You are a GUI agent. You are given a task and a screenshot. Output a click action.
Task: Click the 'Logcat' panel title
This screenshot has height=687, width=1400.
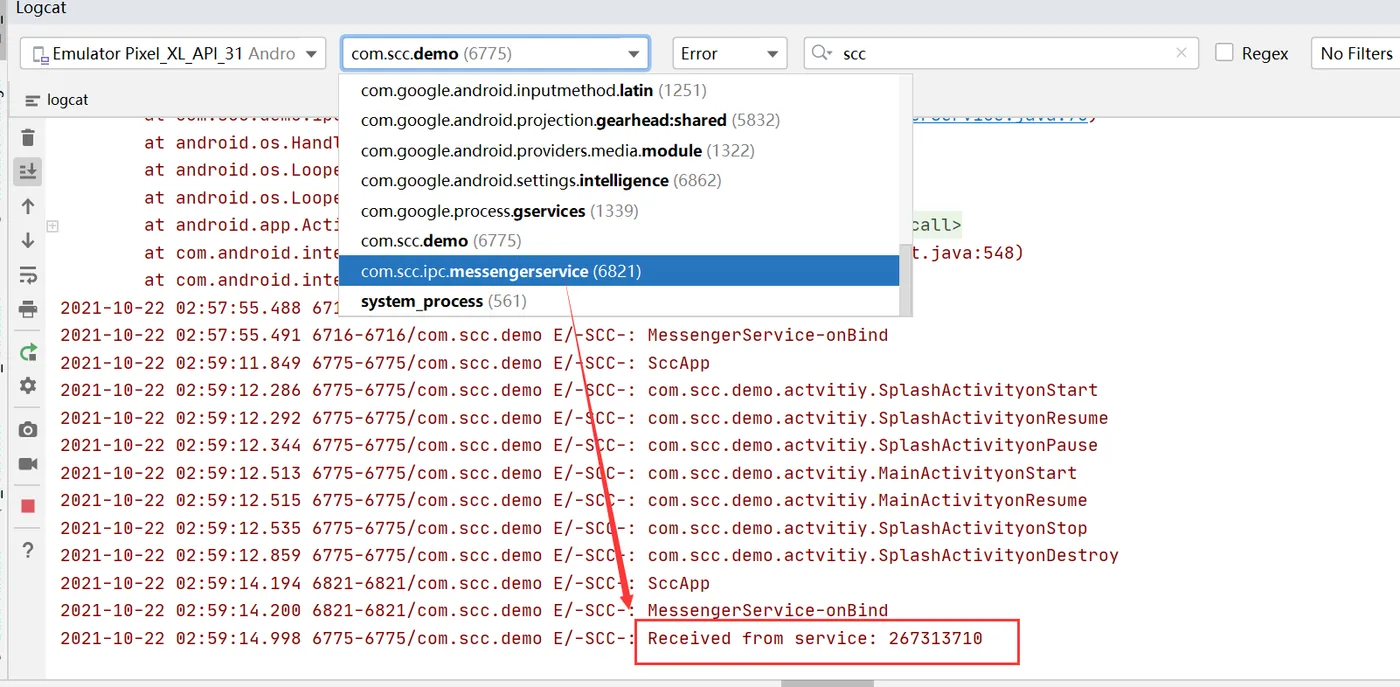41,8
